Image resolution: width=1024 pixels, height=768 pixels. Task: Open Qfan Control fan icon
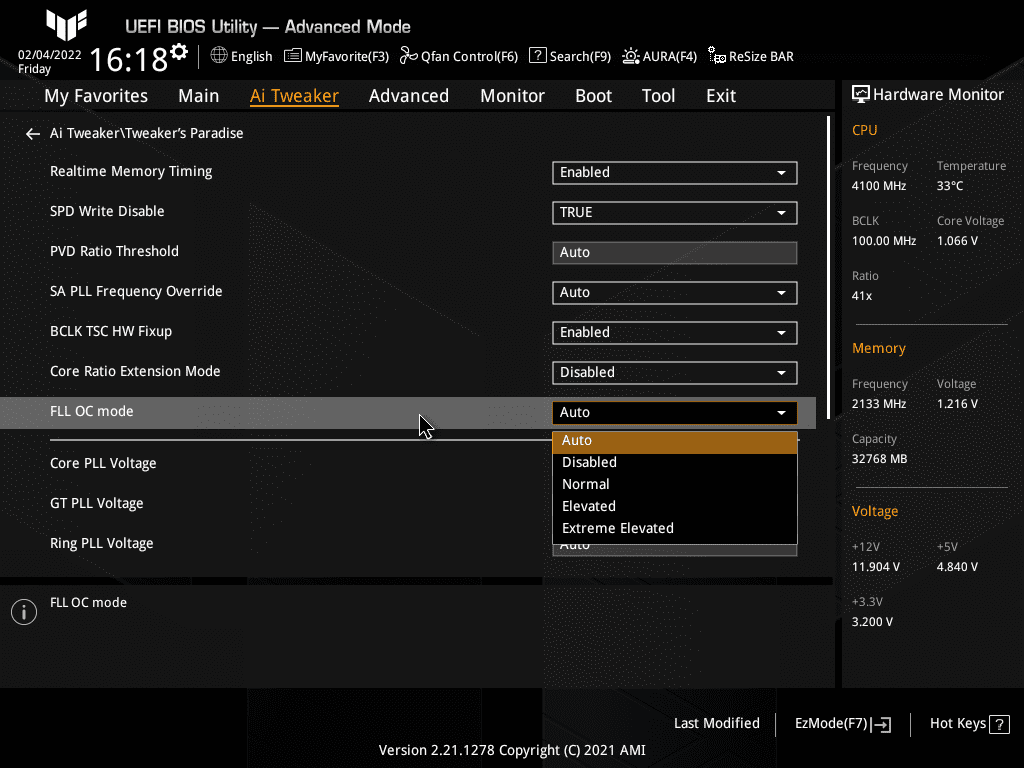(409, 56)
